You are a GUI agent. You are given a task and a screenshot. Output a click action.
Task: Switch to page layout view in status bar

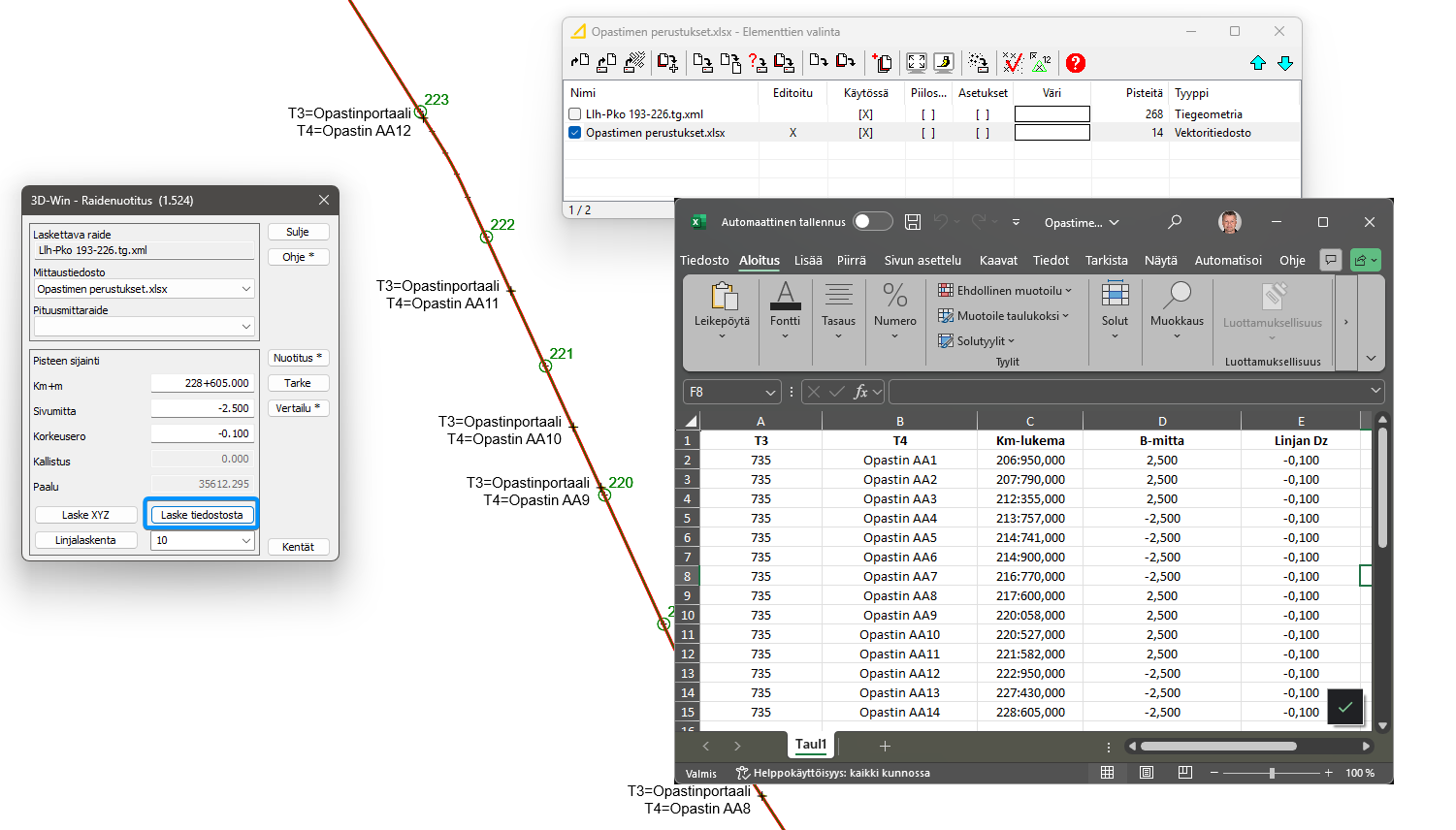[x=1147, y=773]
